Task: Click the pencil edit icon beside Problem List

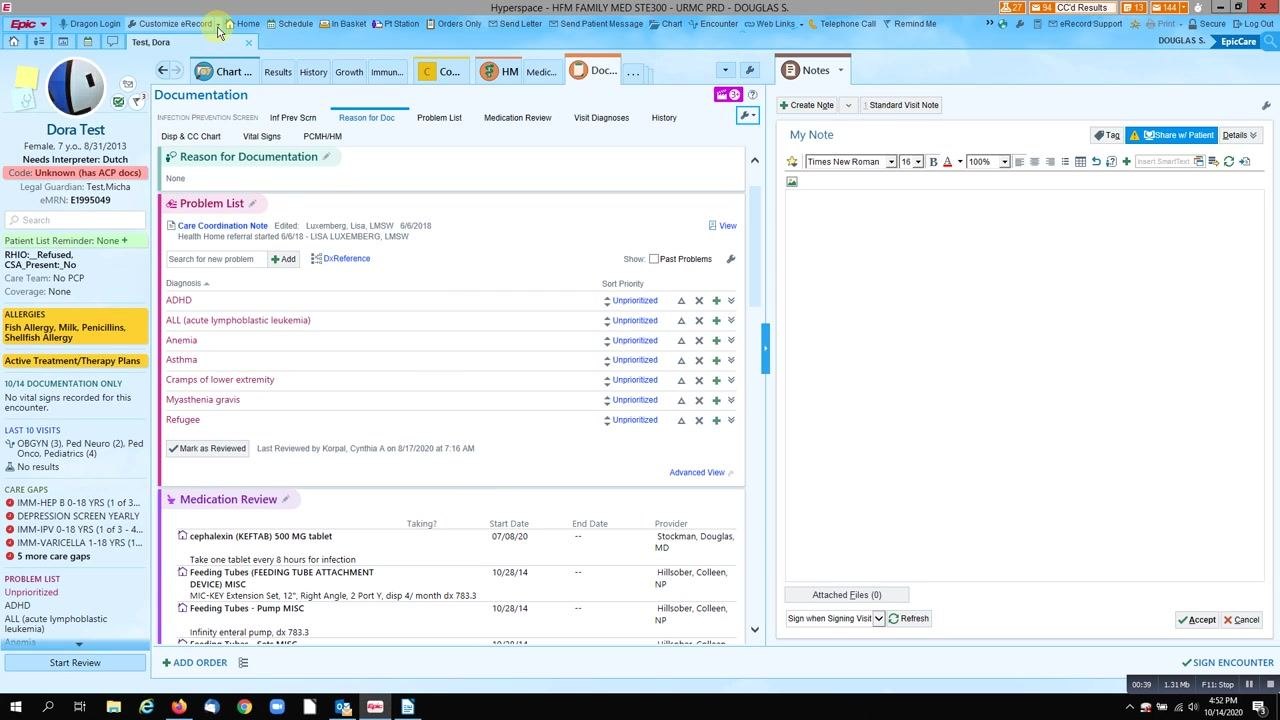Action: [253, 204]
